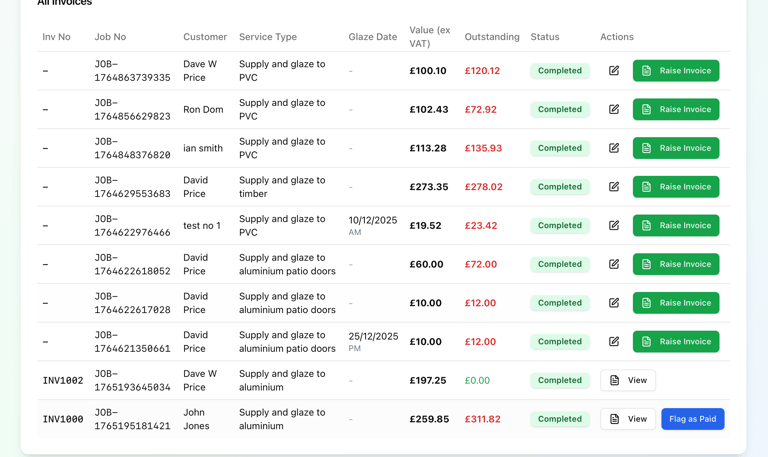
Task: View invoice INV1002
Action: point(628,380)
